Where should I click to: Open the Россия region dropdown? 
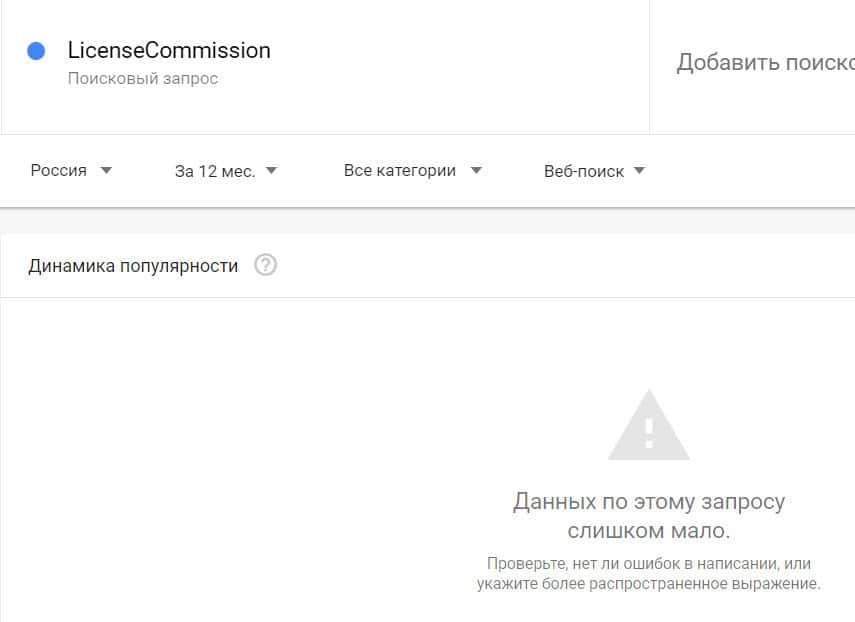(x=71, y=171)
